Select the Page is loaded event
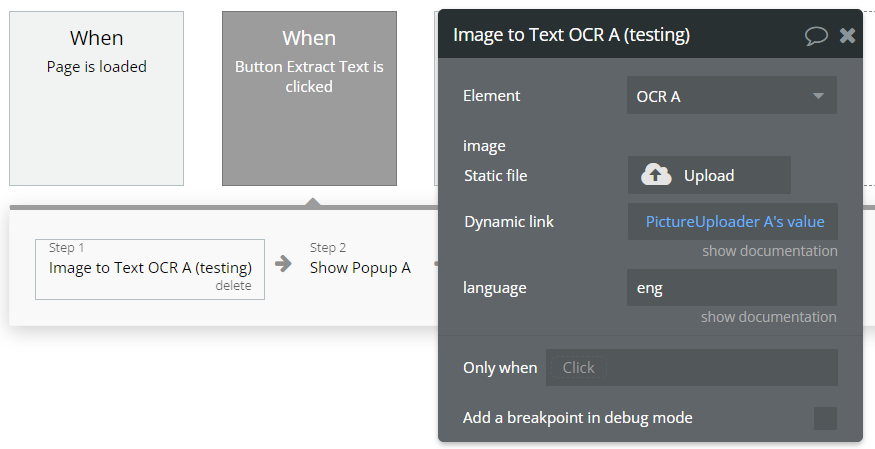The width and height of the screenshot is (875, 449). (97, 98)
